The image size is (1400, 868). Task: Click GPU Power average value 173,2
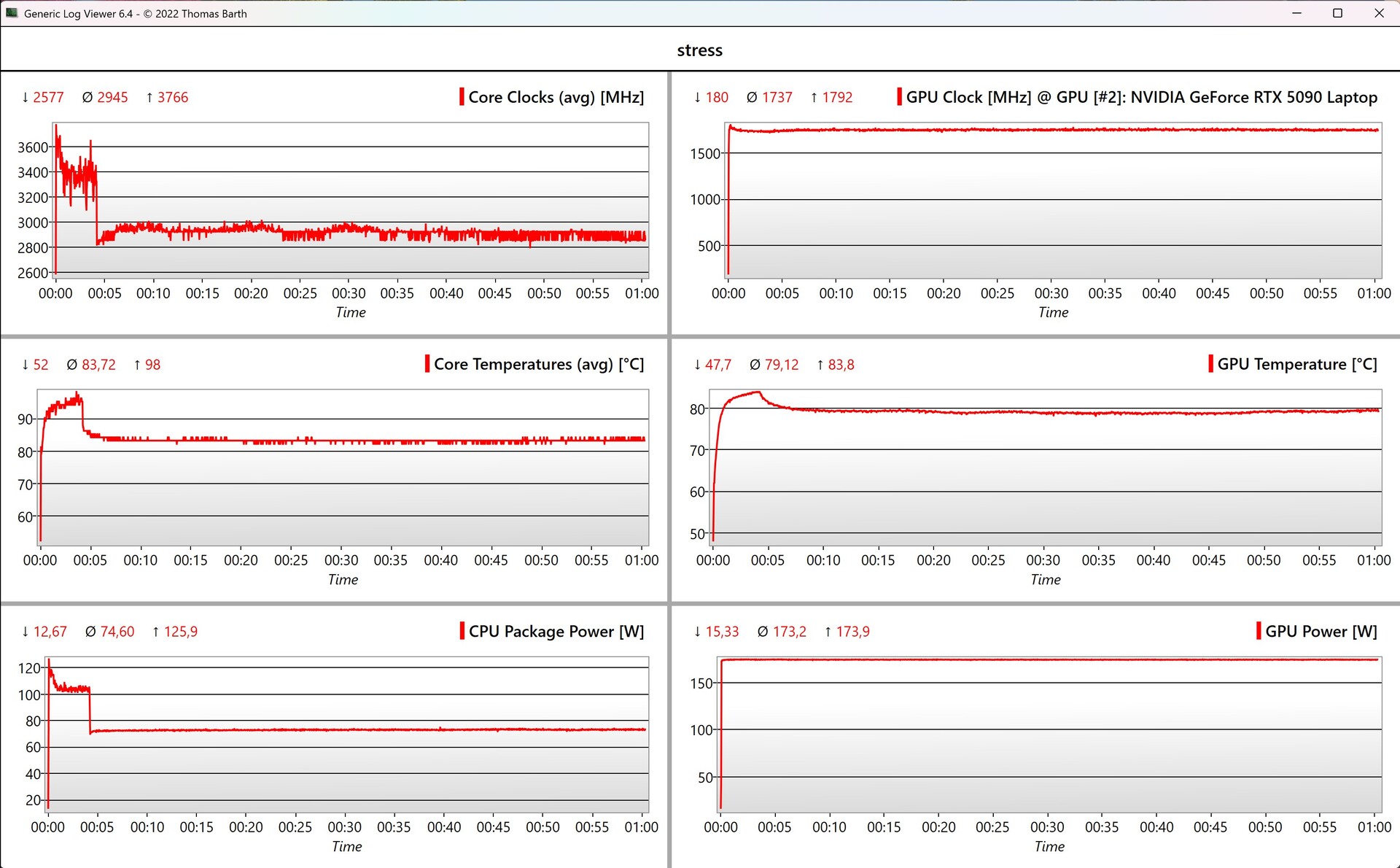coord(789,631)
